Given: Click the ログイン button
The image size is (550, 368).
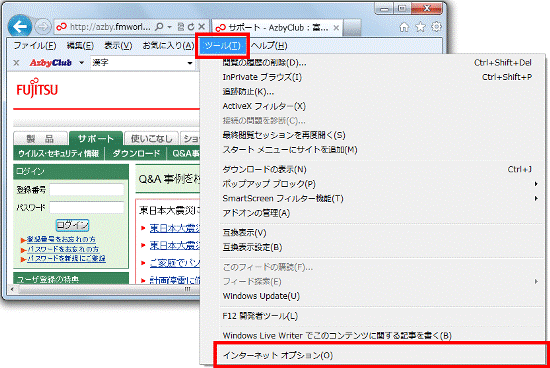Looking at the screenshot, I should 73,225.
